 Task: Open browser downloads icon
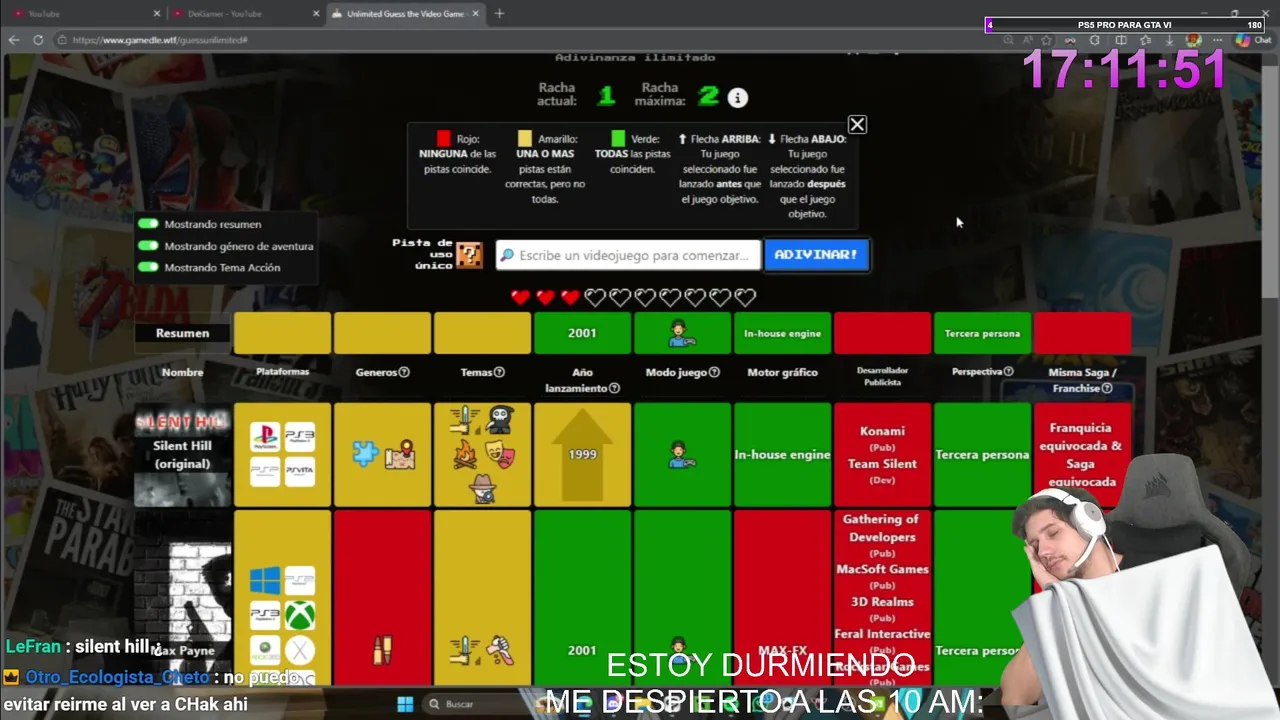pos(1169,40)
